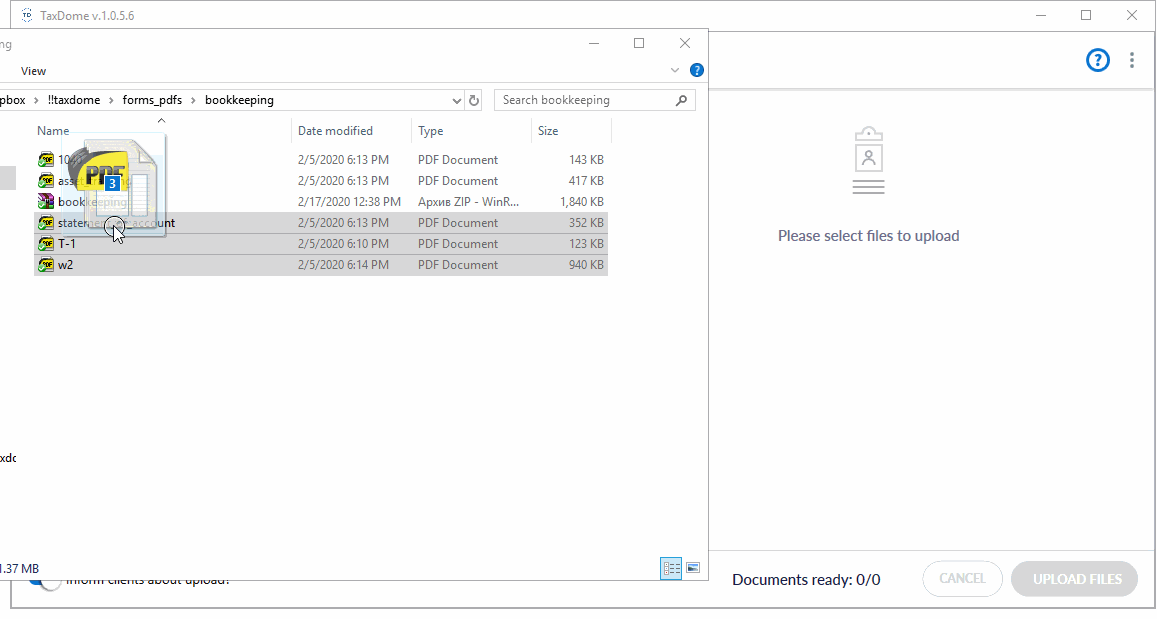
Task: Sort files by Name column header
Action: (53, 131)
